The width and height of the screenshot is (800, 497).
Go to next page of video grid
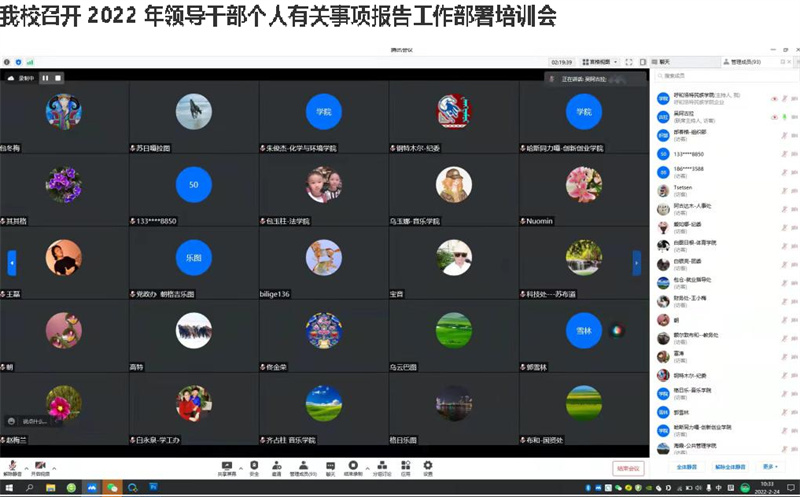pyautogui.click(x=637, y=262)
